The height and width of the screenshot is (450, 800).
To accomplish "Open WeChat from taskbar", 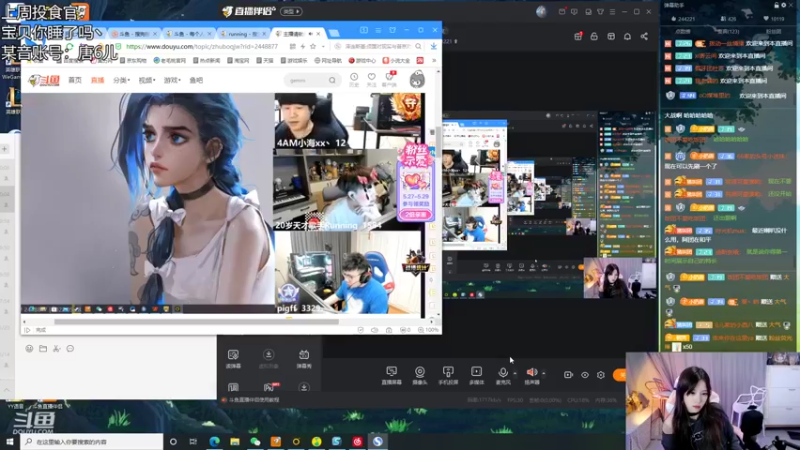I will 255,441.
